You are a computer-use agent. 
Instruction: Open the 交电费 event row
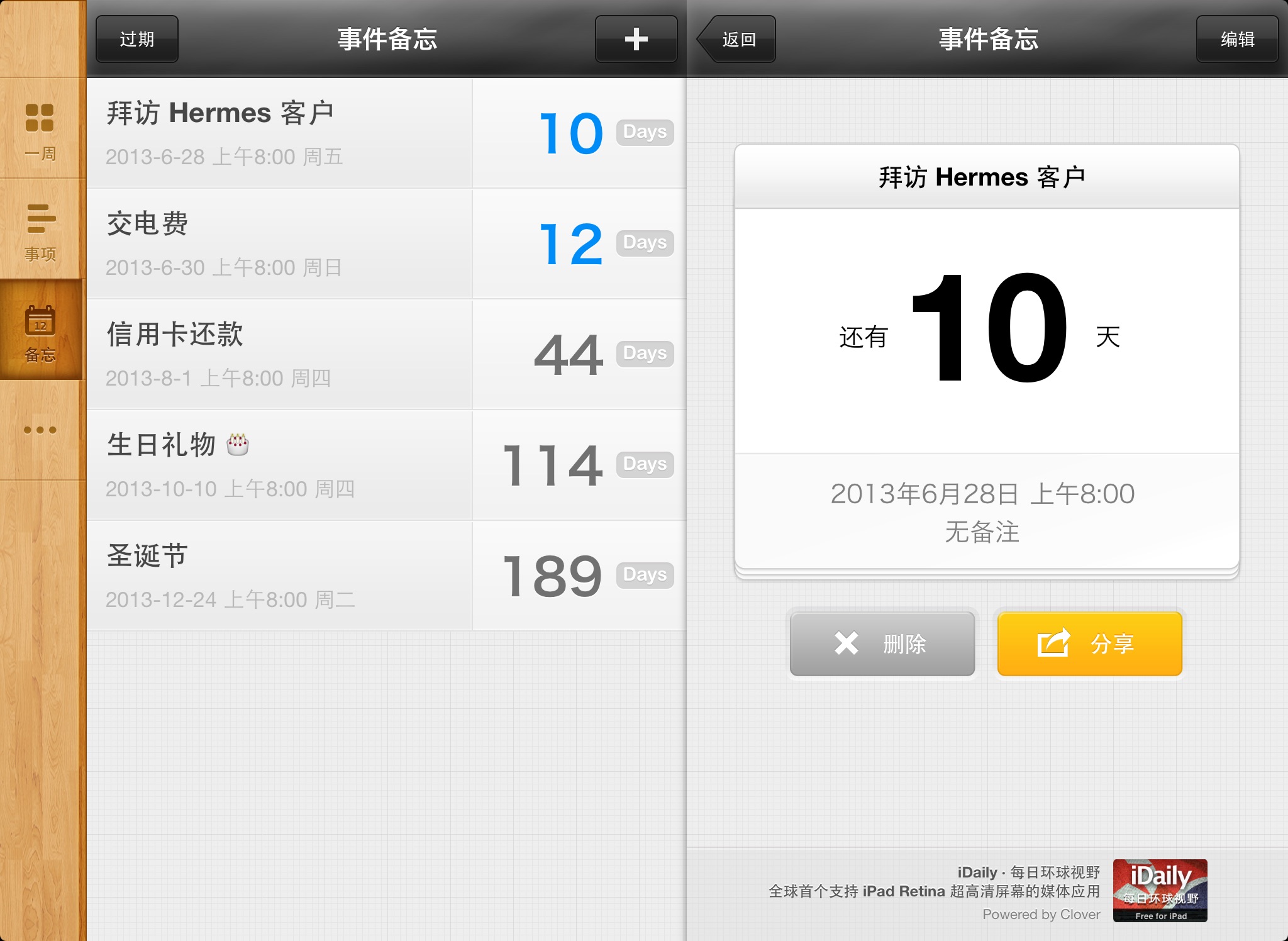tap(386, 244)
